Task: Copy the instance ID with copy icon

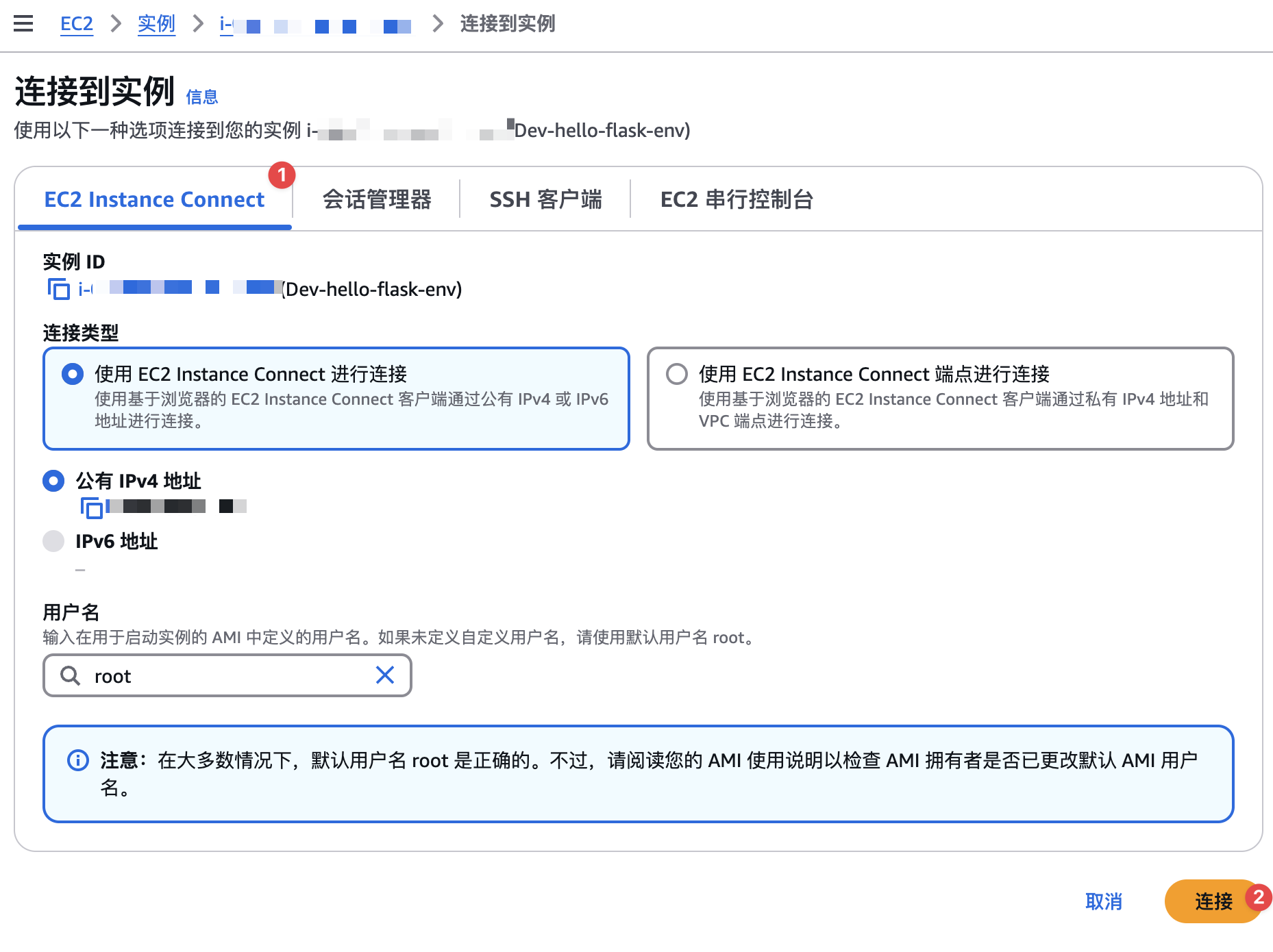Action: [x=58, y=289]
